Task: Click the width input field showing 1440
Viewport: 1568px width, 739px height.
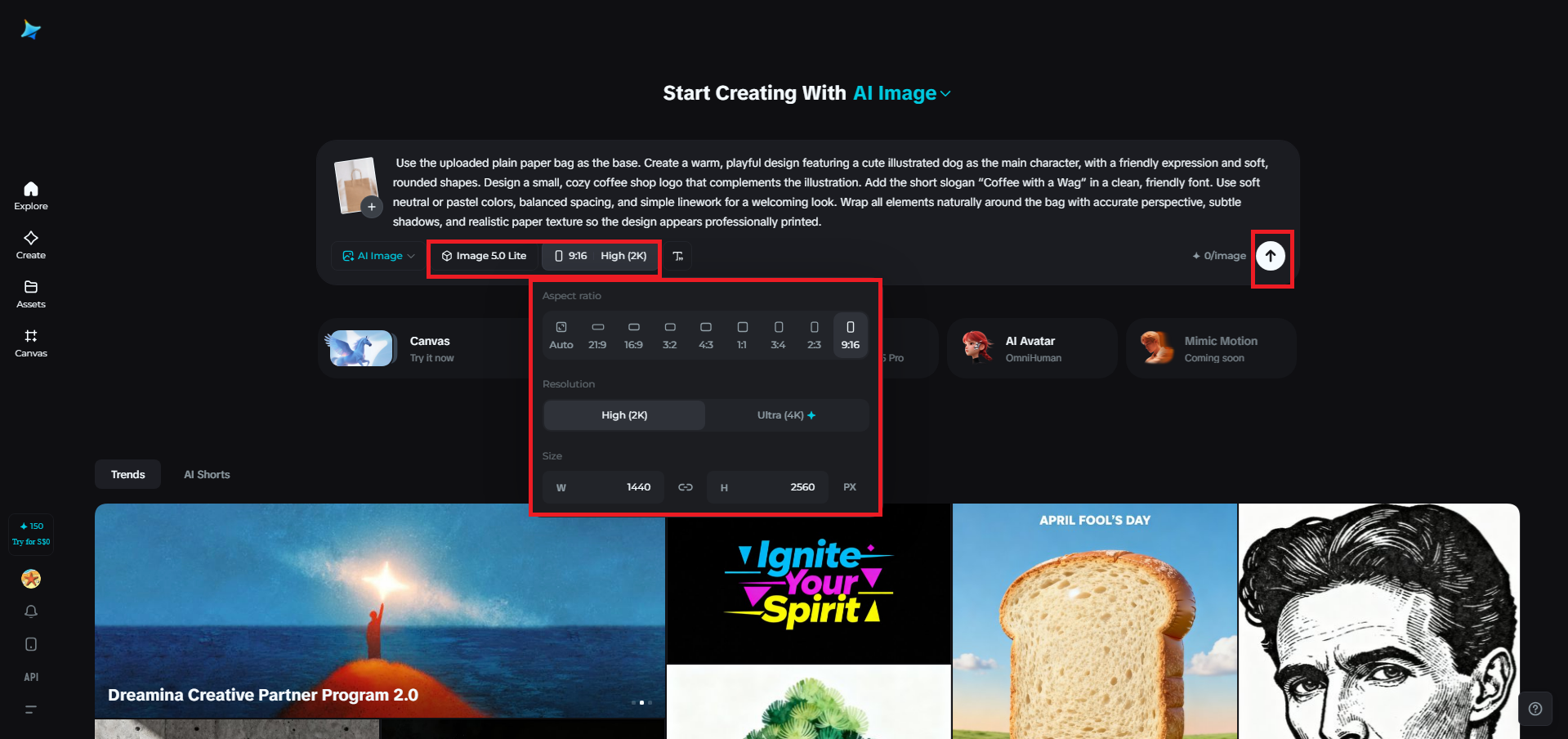Action: (604, 487)
